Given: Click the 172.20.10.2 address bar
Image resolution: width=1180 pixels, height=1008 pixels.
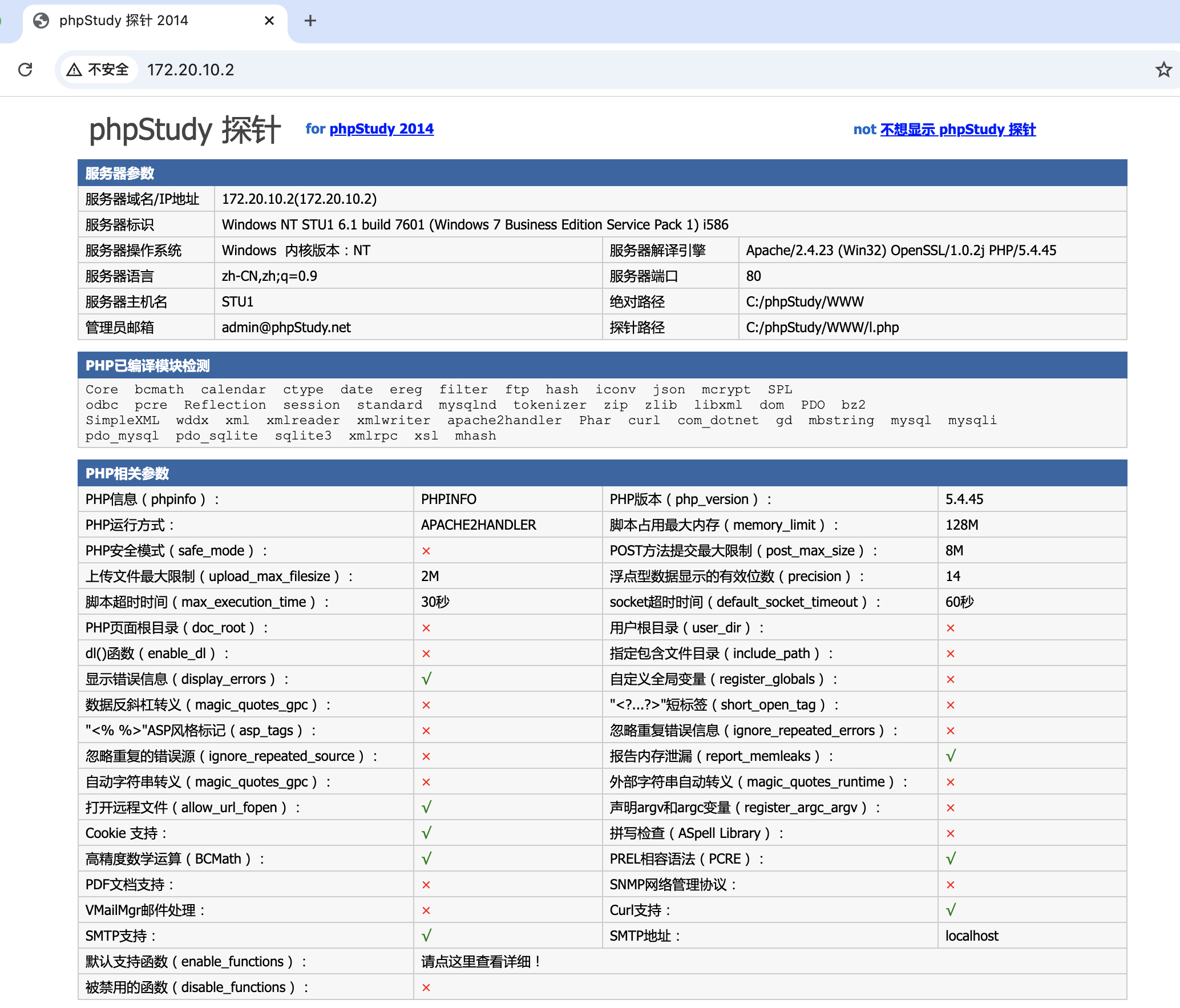Looking at the screenshot, I should [191, 70].
